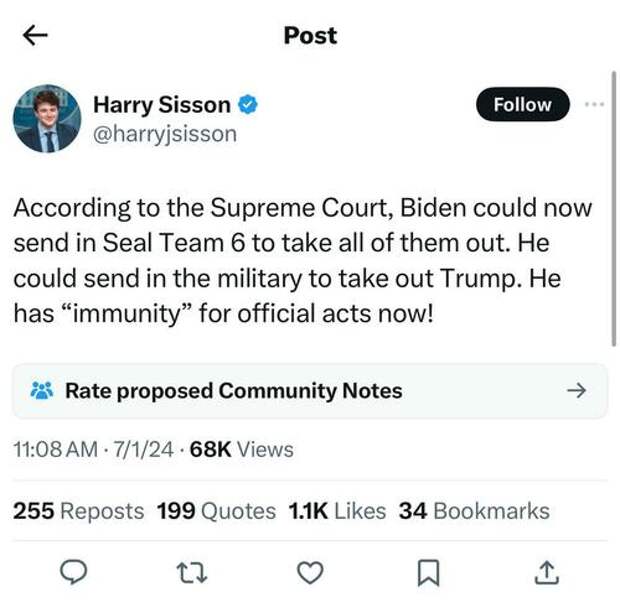Image resolution: width=620 pixels, height=613 pixels.
Task: Like the post with heart icon
Action: [310, 573]
